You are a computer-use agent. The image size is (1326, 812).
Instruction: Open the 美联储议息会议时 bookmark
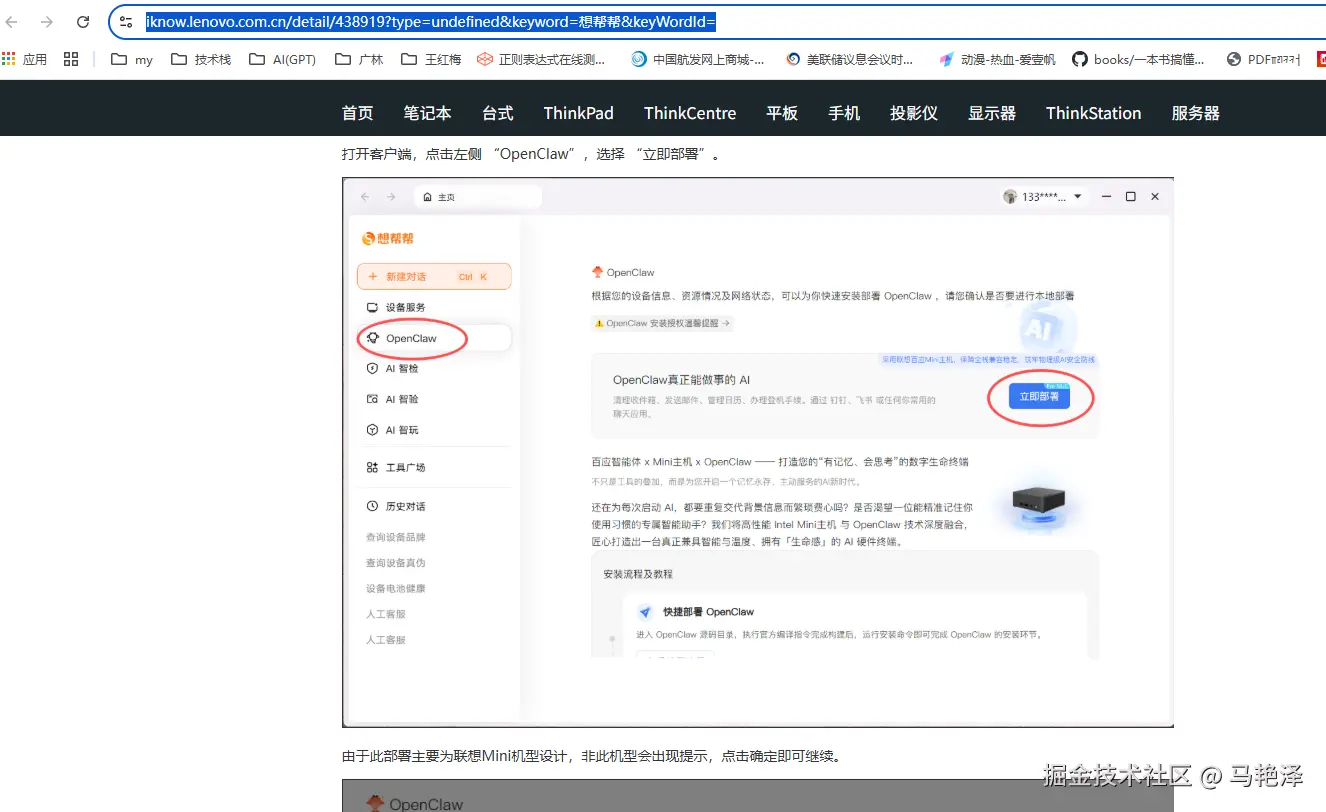point(850,59)
